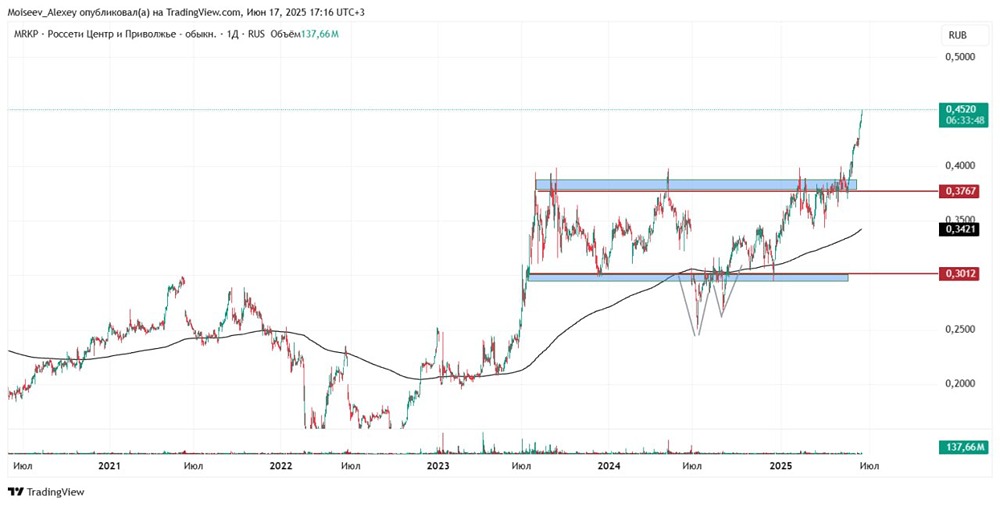This screenshot has height=506, width=1000.
Task: Click the 0,4000 price axis tick
Action: tap(960, 166)
